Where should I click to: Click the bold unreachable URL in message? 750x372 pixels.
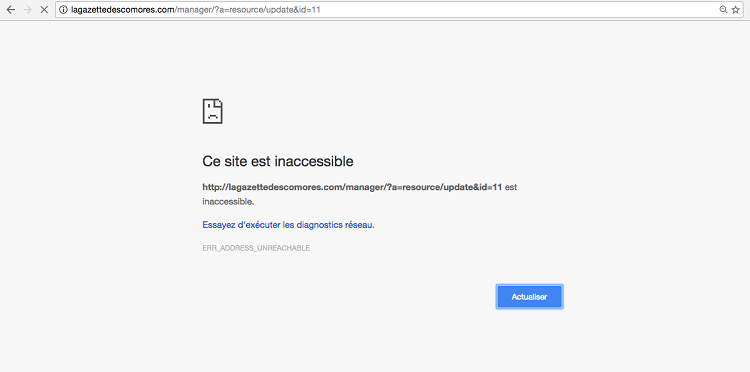point(352,187)
